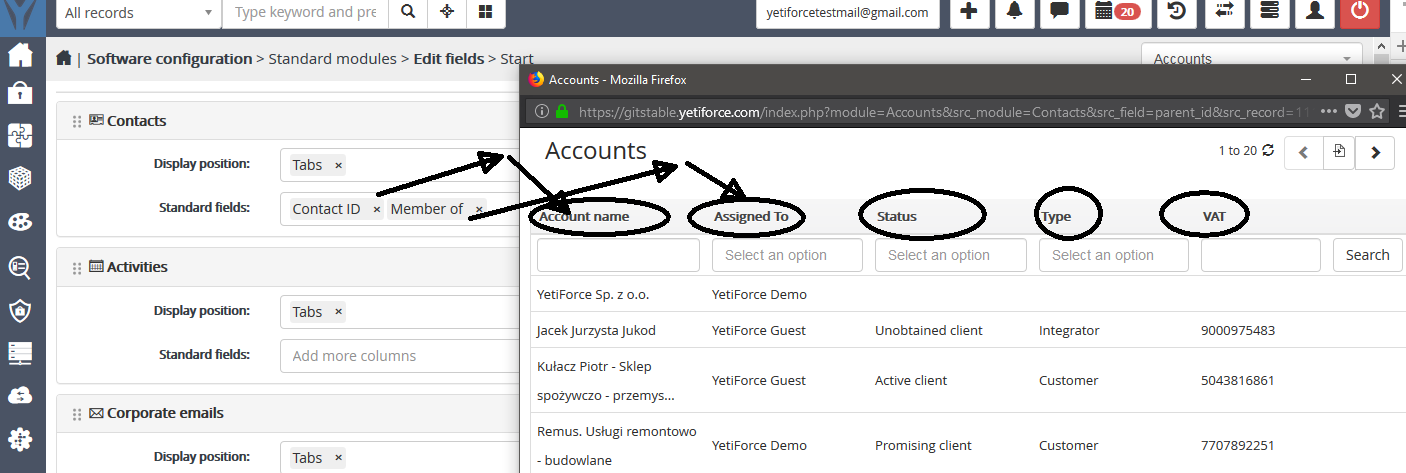Click the plus quick-create icon
The width and height of the screenshot is (1406, 473).
pyautogui.click(x=968, y=12)
